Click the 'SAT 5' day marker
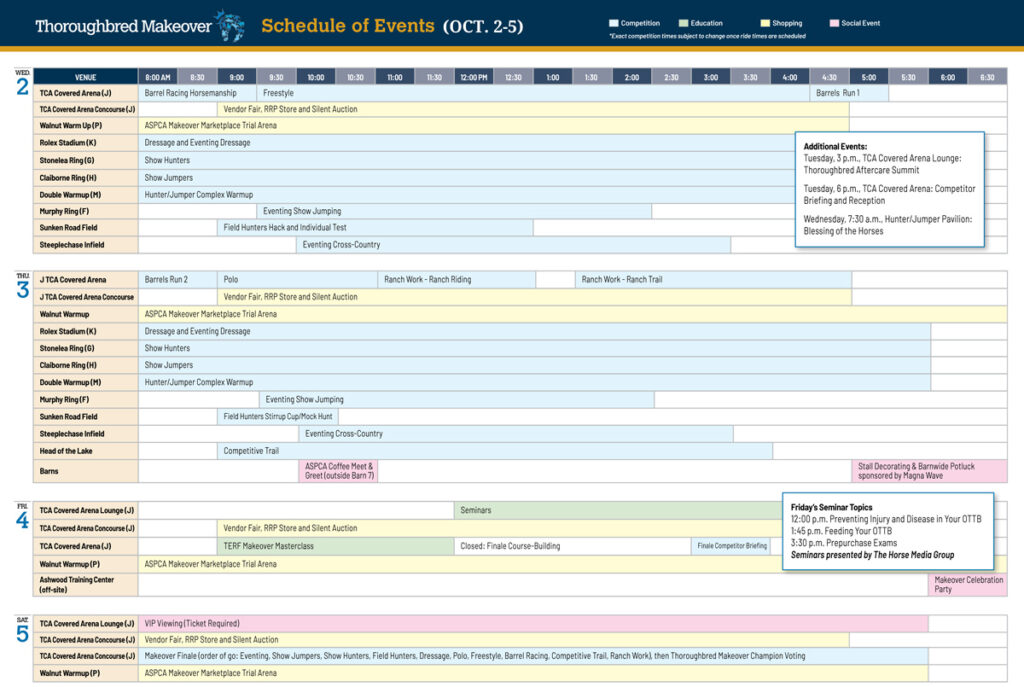The image size is (1024, 687). [22, 630]
